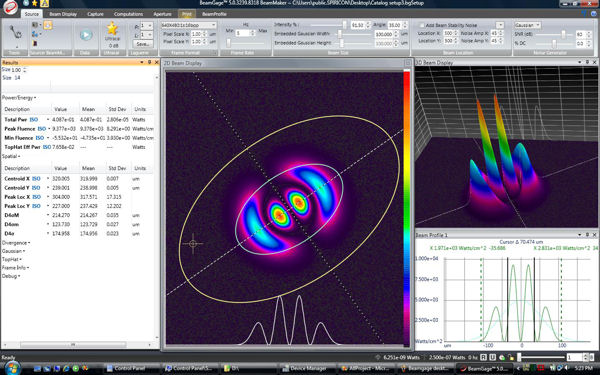Switch to the BeamProfile ribbon tab
The image size is (600, 375).
click(214, 14)
